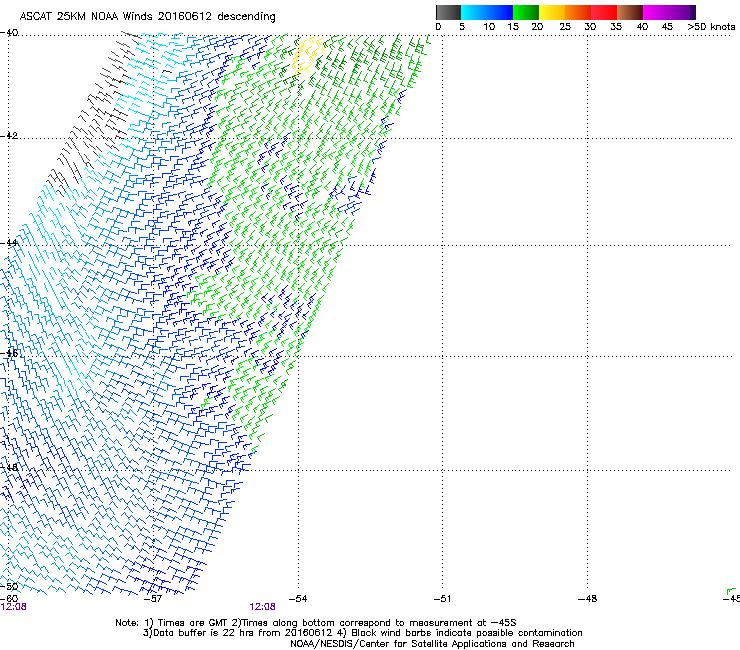
Task: Click the yellow 20-25 knots color segment
Action: point(552,12)
